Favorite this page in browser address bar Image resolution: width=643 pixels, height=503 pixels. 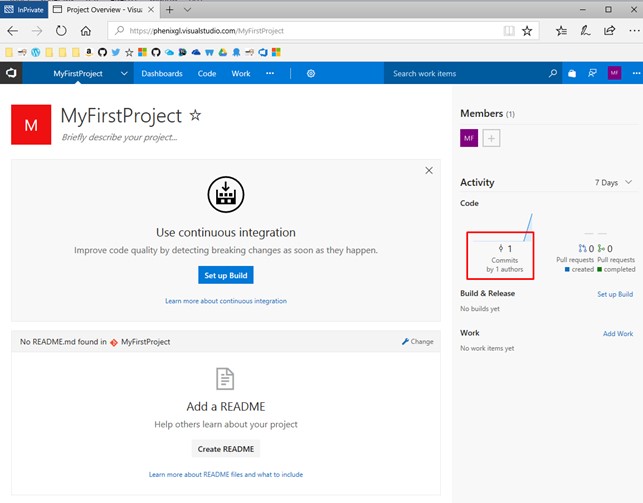pos(528,31)
